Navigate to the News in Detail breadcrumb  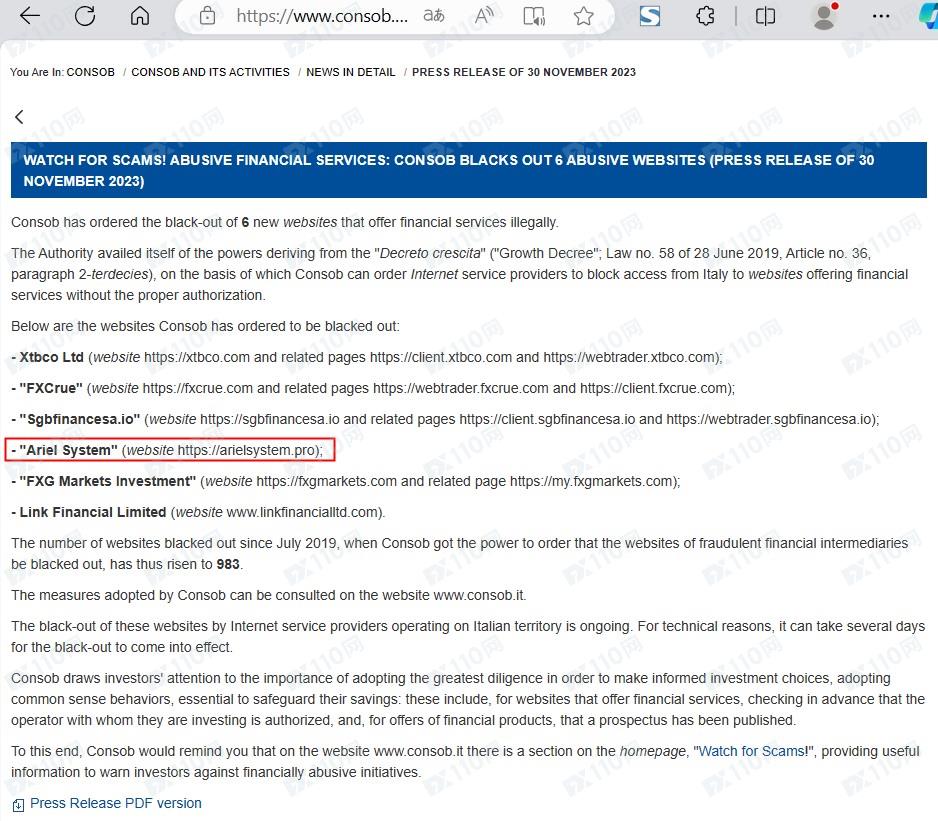coord(350,72)
